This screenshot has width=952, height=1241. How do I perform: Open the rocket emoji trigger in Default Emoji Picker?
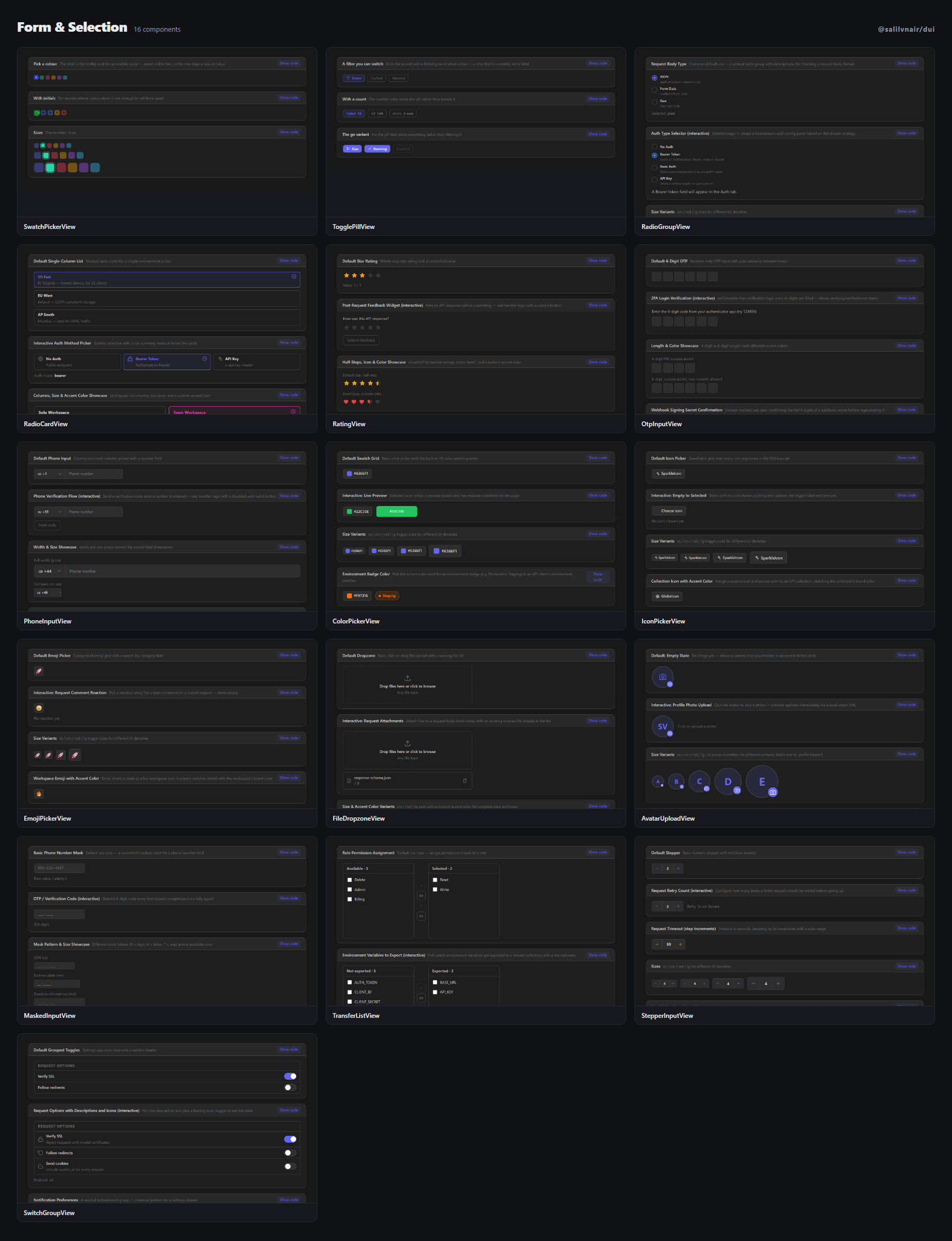(39, 671)
